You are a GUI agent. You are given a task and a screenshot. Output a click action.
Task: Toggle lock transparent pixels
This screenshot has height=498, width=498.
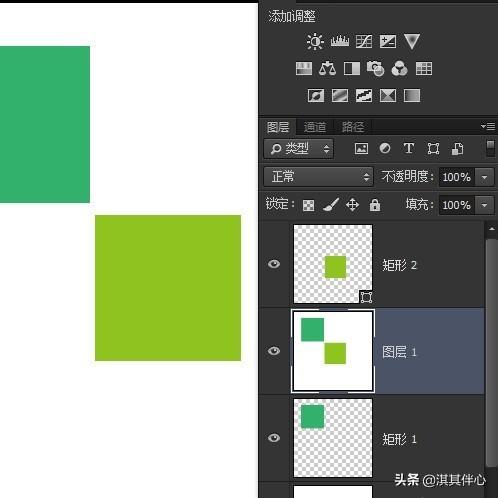(x=308, y=205)
